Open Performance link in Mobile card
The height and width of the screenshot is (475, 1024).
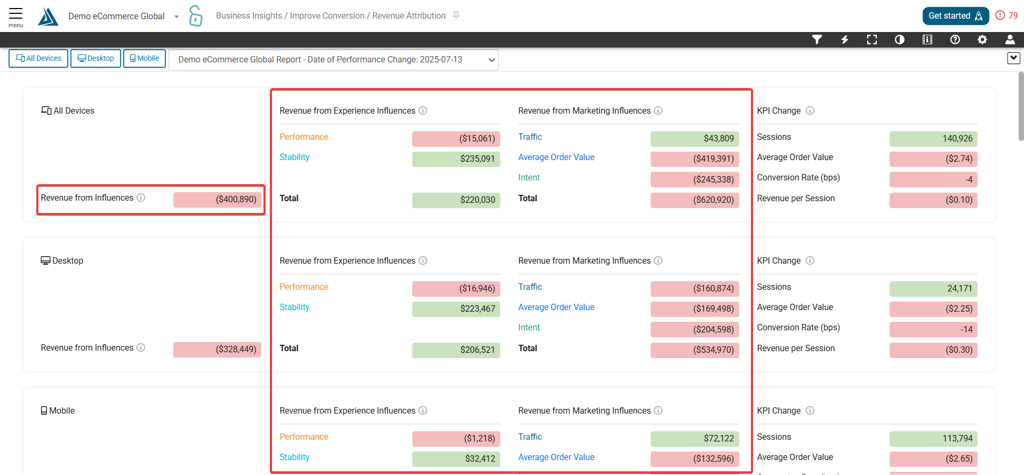point(304,437)
